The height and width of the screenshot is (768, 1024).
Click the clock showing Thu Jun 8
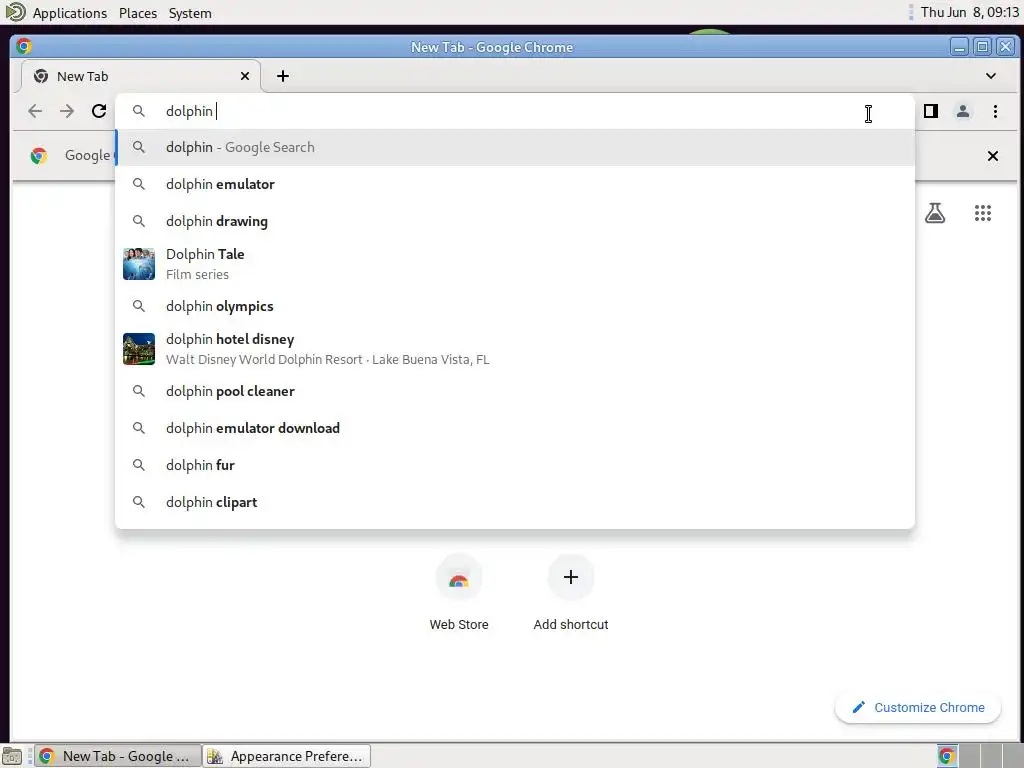click(969, 12)
